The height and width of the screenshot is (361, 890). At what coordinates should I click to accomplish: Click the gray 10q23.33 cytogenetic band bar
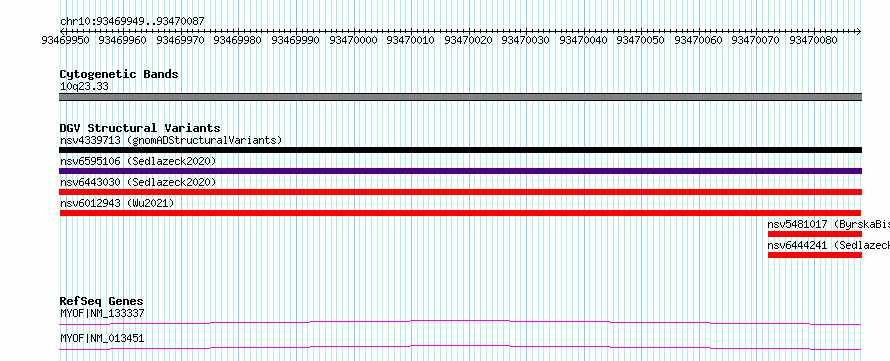coord(460,97)
